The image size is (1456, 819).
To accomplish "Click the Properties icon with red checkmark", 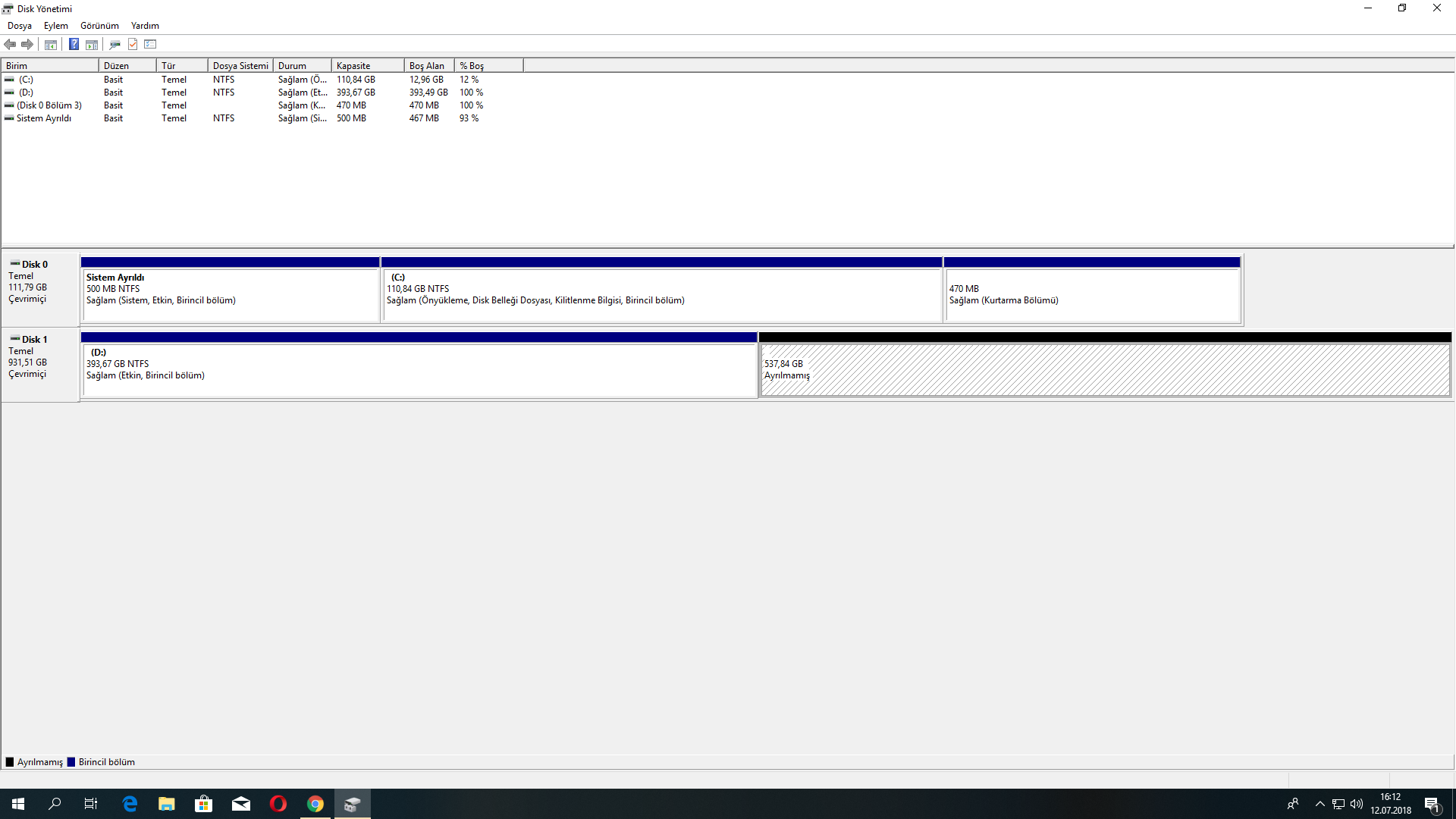I will click(133, 44).
